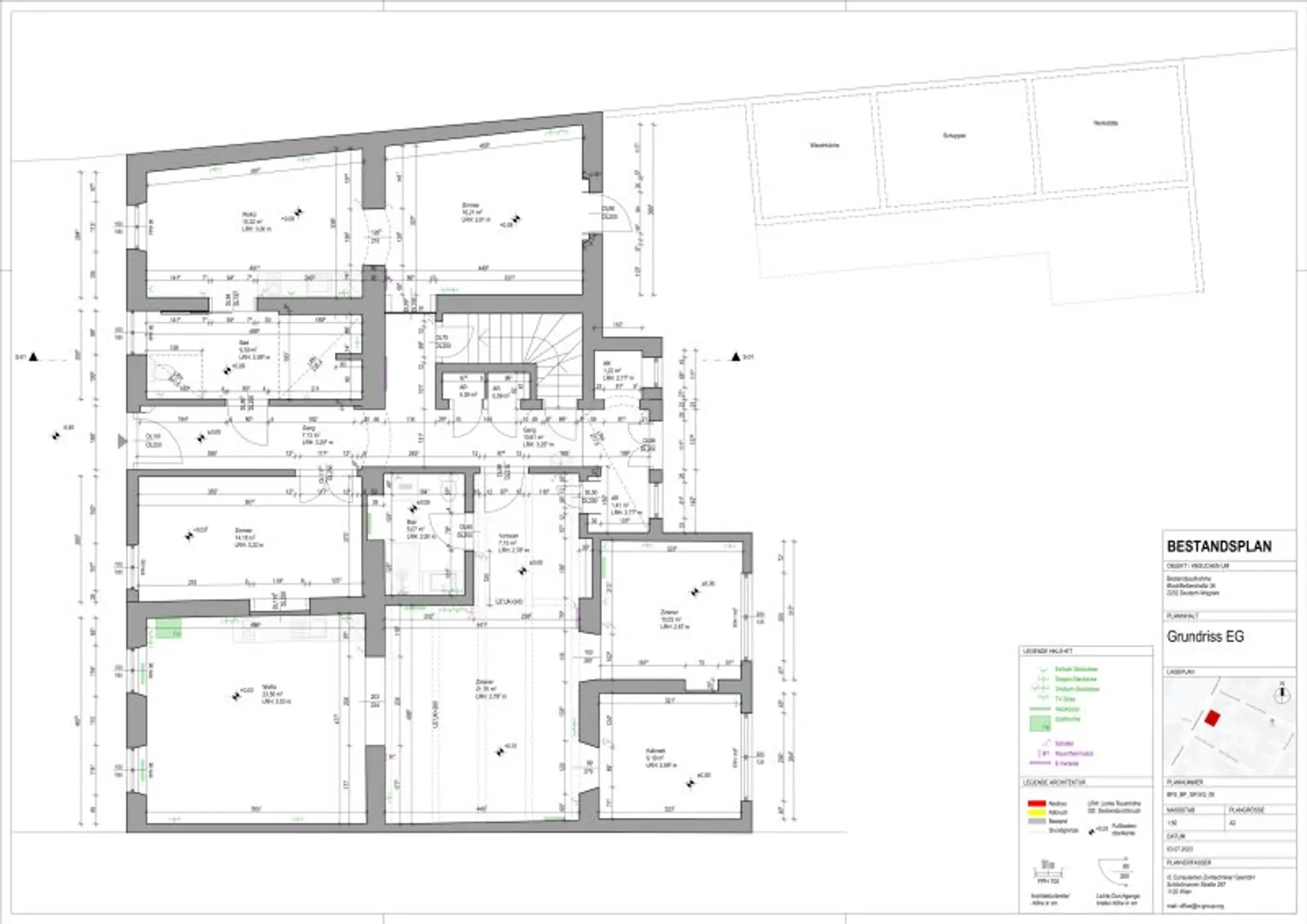Click the grey Bestand legend swatch
The height and width of the screenshot is (924, 1307).
(1036, 821)
